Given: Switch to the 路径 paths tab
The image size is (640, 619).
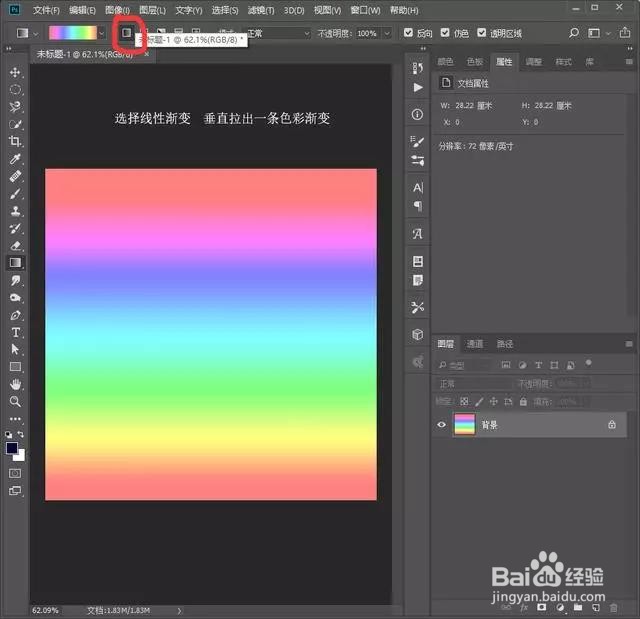Looking at the screenshot, I should [x=504, y=344].
